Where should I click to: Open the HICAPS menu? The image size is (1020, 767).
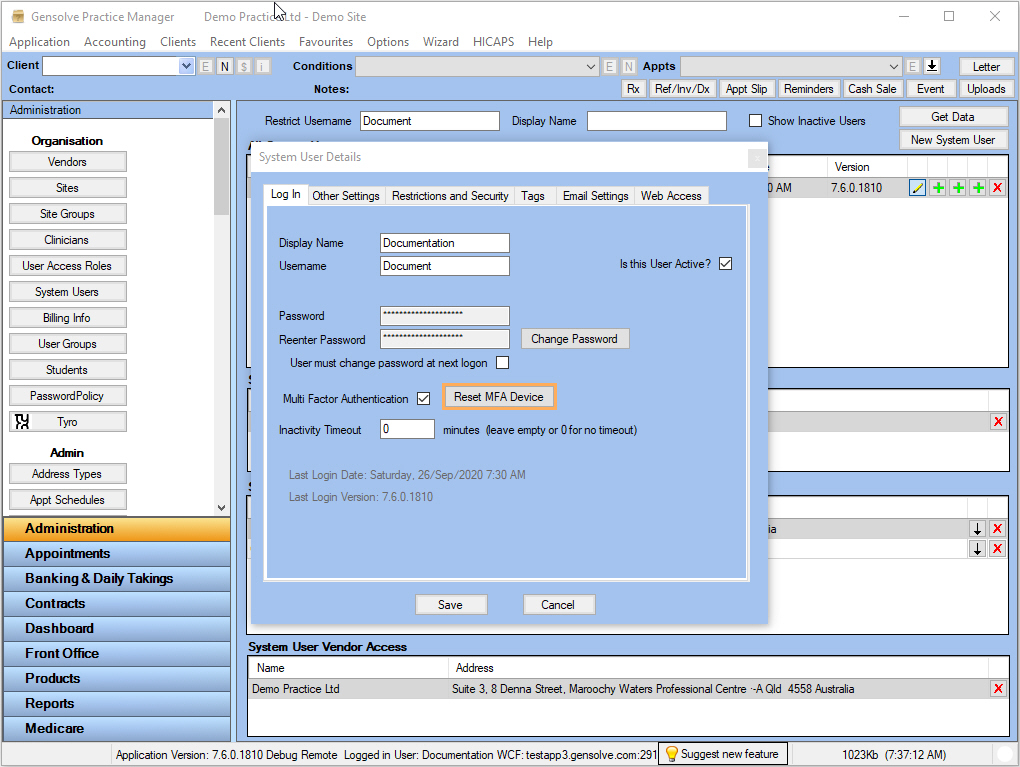pos(492,42)
